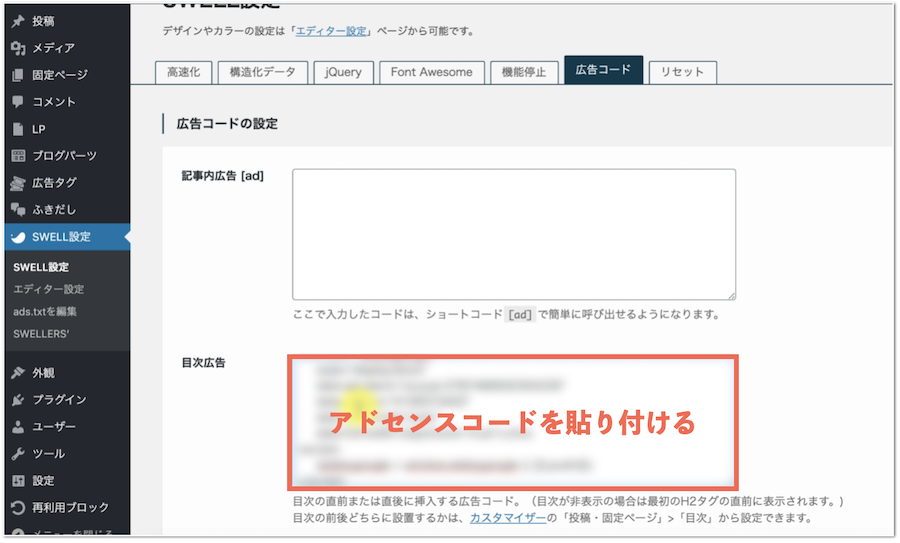Open the 設定 settings menu item
Viewport: 900px width, 543px height.
[x=43, y=481]
